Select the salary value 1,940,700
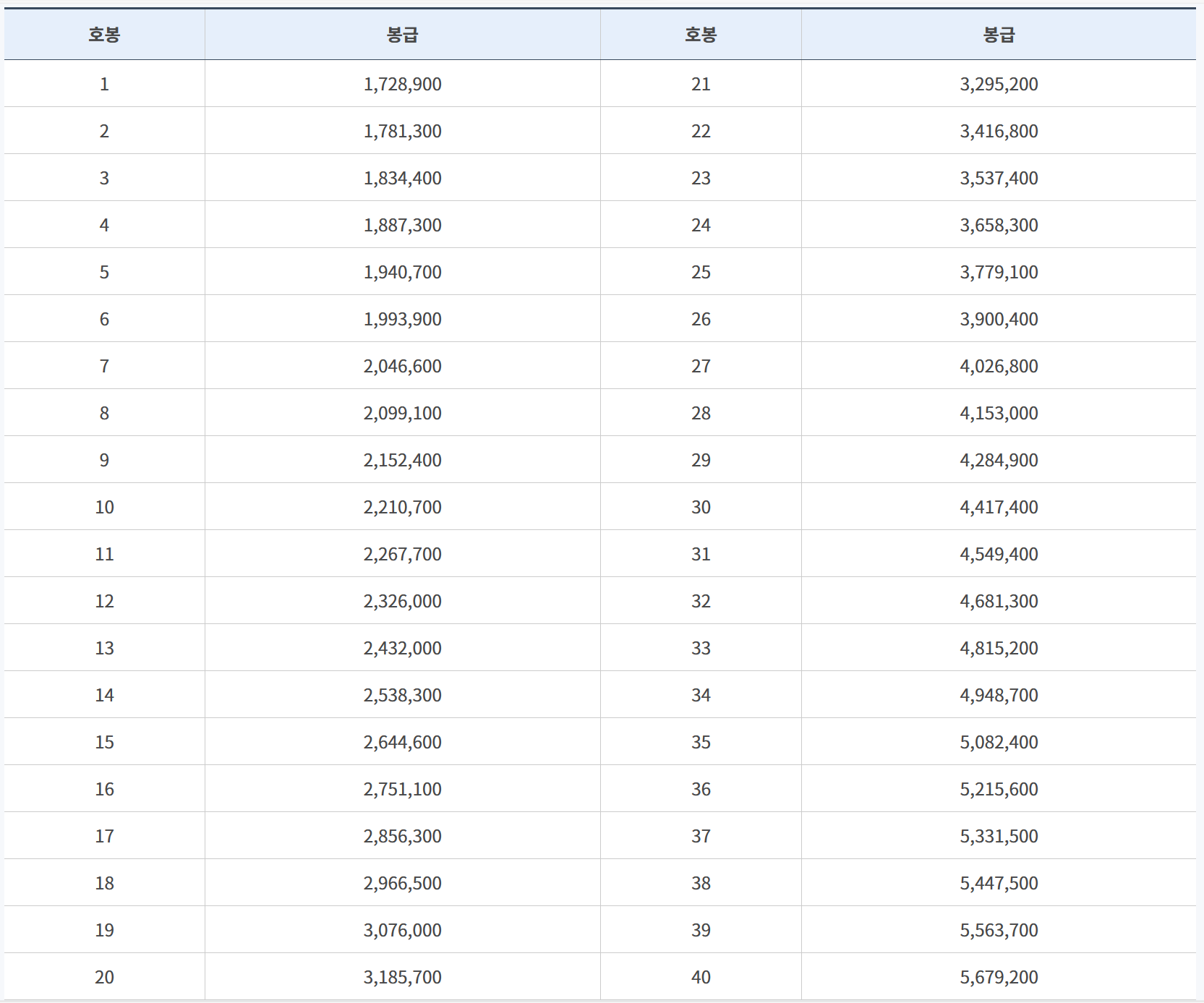Screen dimensions: 1204x1003 point(402,272)
